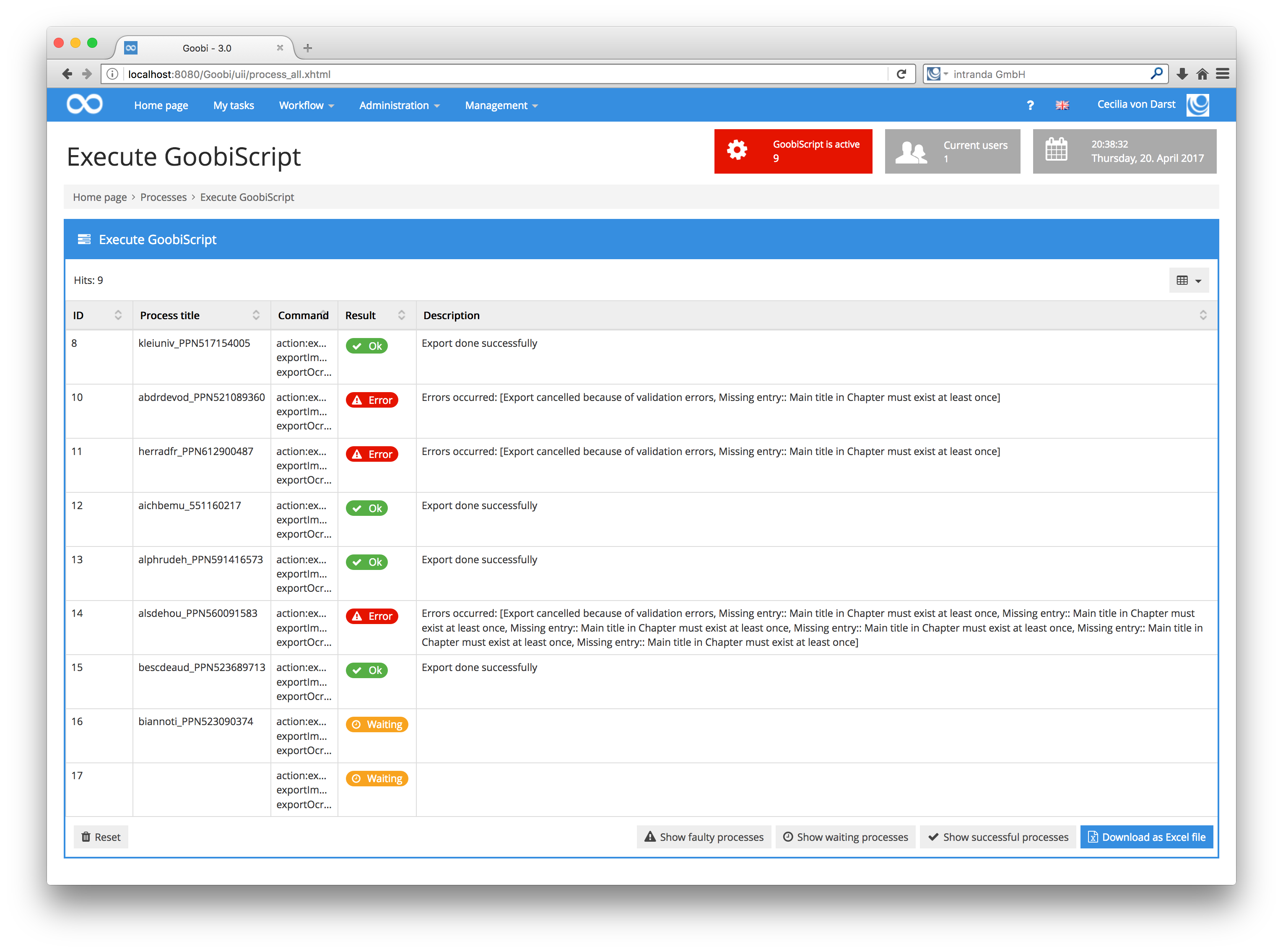Click the Waiting badge for biannoti_PPN523090374
The height and width of the screenshot is (952, 1283).
377,724
